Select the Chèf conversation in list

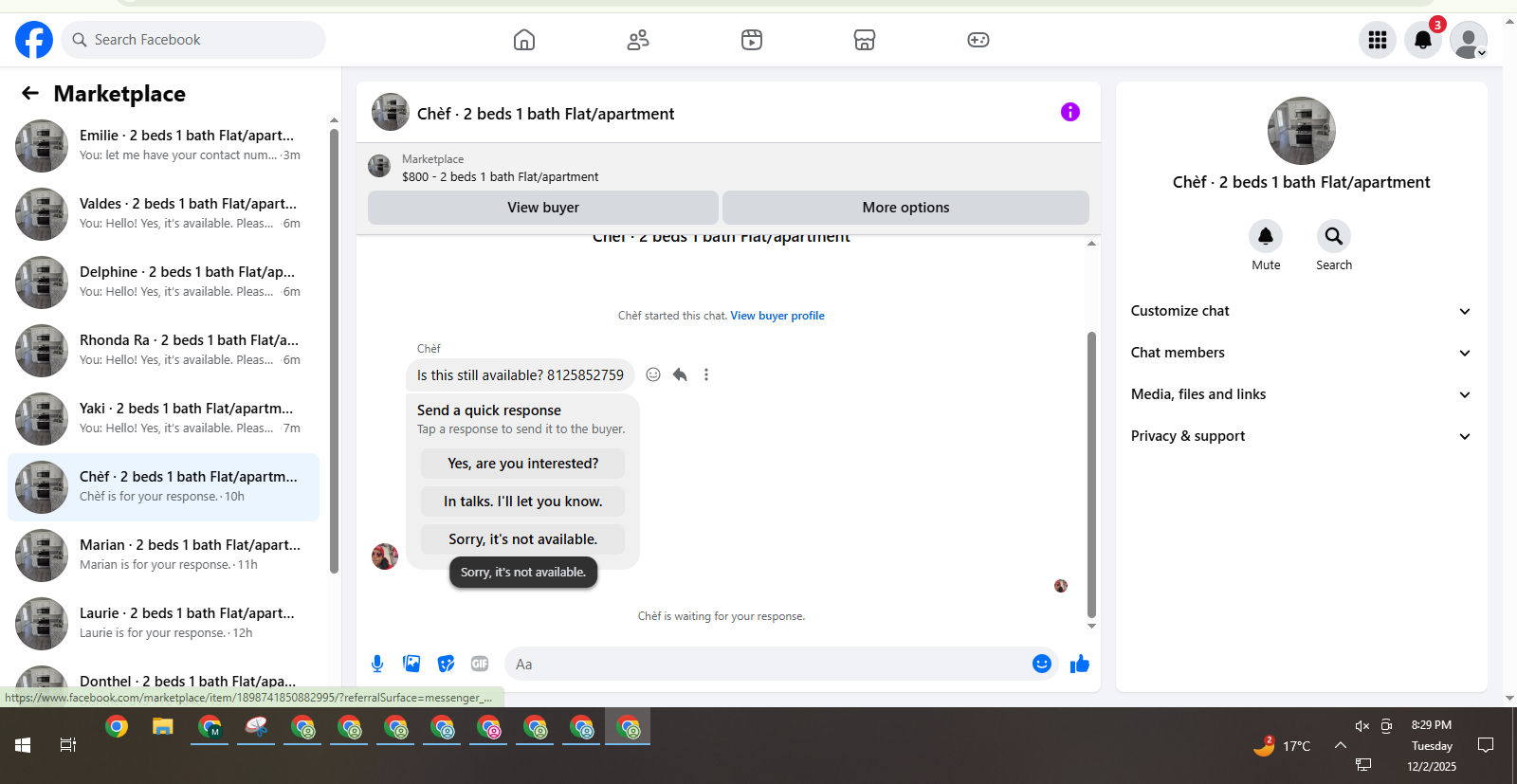(x=163, y=487)
